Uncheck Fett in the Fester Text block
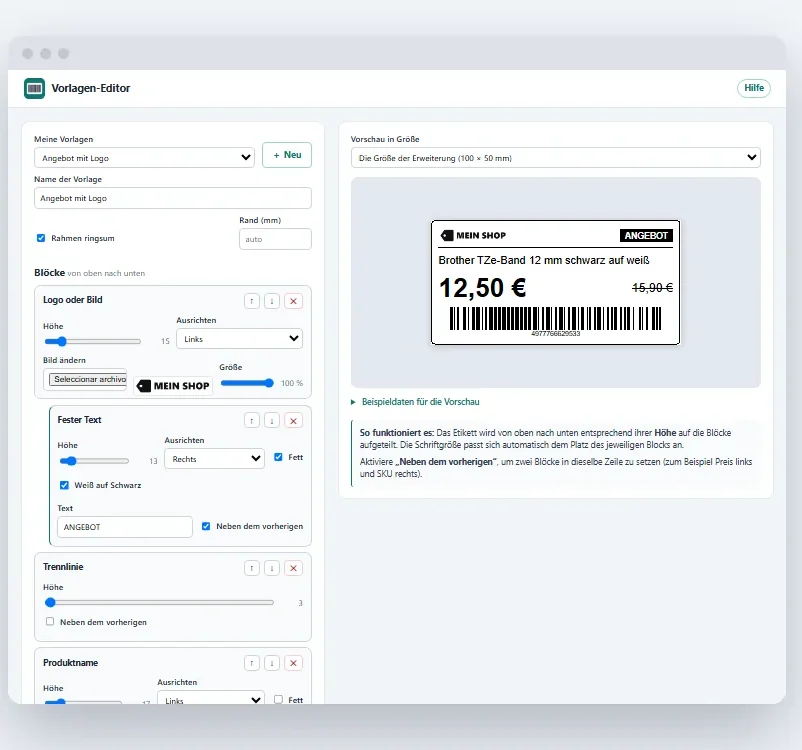 278,457
